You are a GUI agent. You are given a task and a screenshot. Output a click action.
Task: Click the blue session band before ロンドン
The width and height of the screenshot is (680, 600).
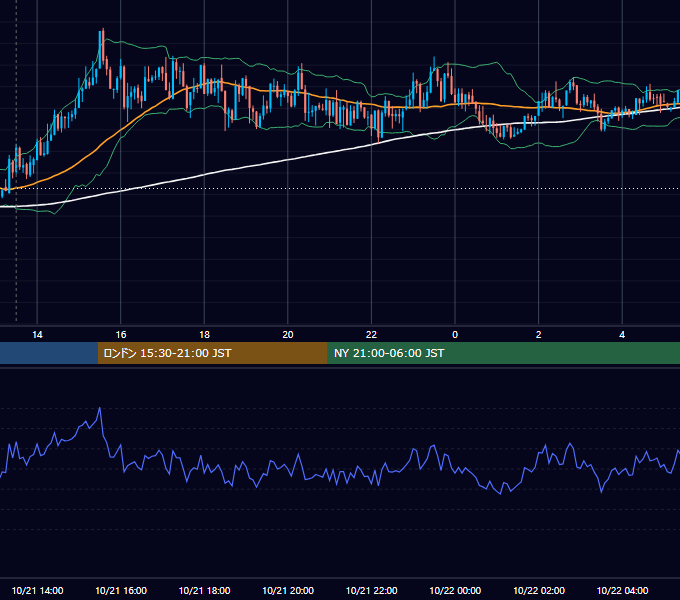(x=49, y=353)
